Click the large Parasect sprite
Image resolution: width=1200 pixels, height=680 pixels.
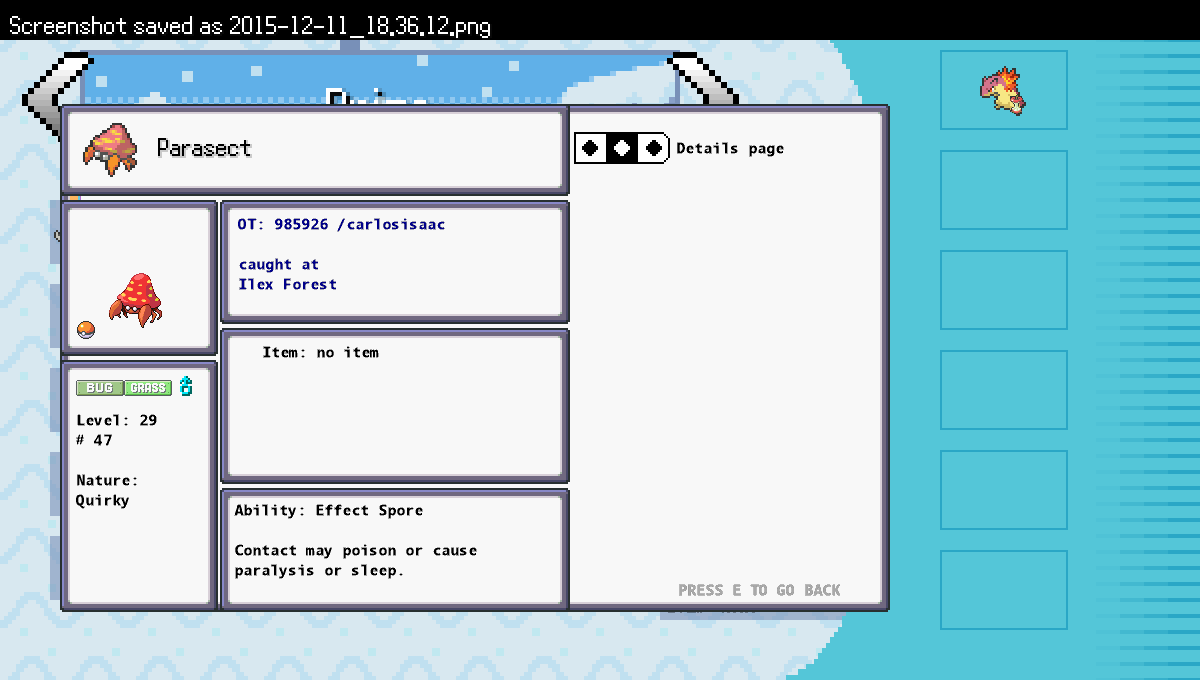pyautogui.click(x=135, y=300)
